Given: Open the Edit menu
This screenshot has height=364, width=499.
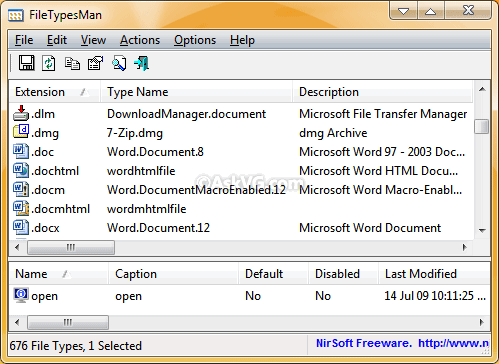Looking at the screenshot, I should [x=57, y=40].
